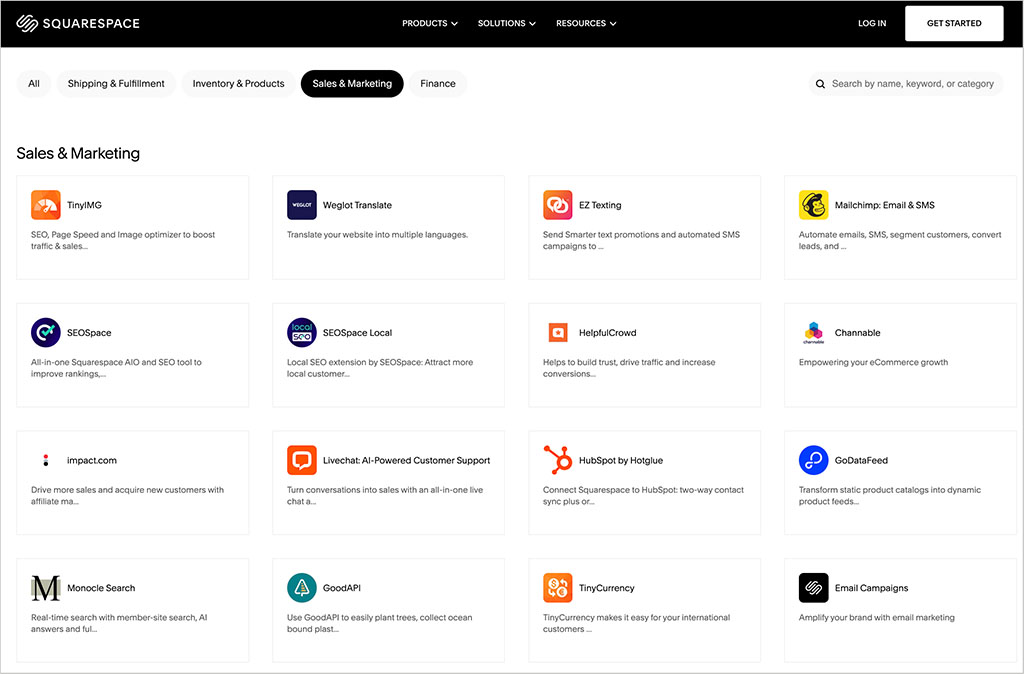The width and height of the screenshot is (1024, 674).
Task: Select the Sales & Marketing filter
Action: tap(352, 84)
